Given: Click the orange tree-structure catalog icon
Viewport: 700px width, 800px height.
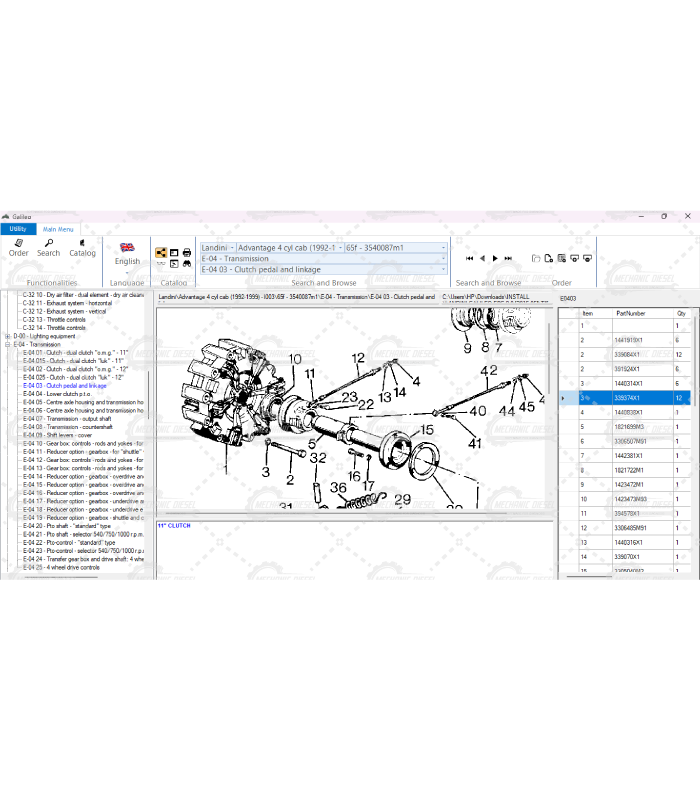Looking at the screenshot, I should (161, 253).
